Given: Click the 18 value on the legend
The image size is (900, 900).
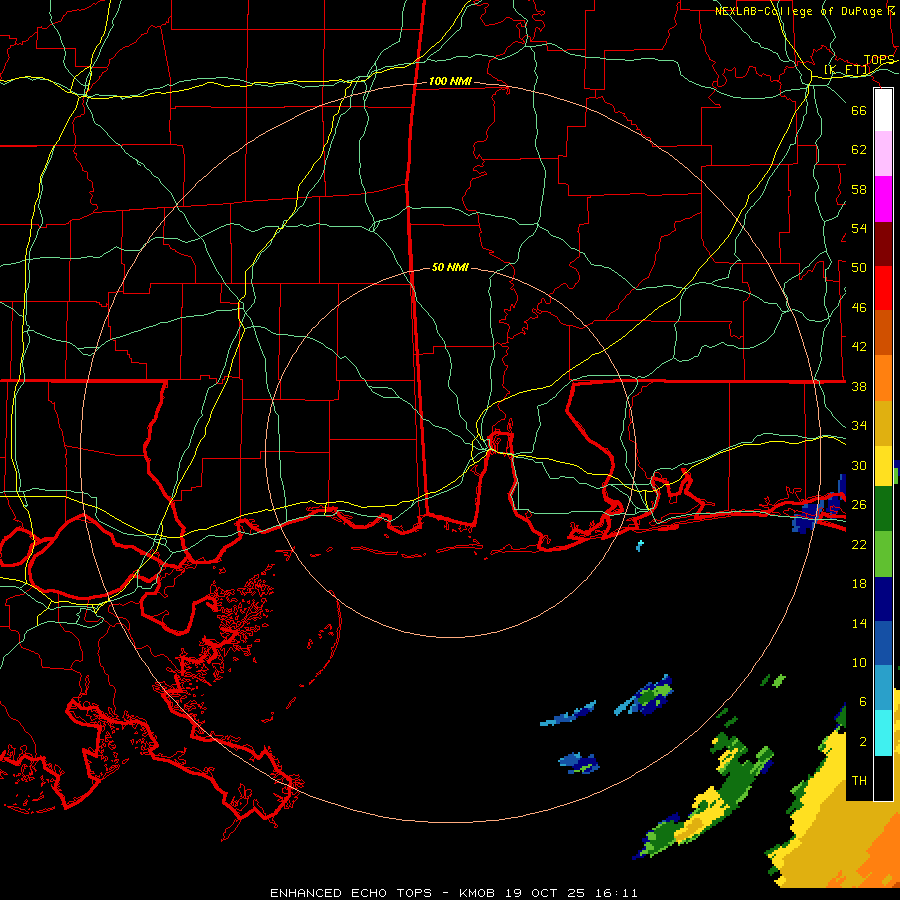Looking at the screenshot, I should click(x=859, y=584).
